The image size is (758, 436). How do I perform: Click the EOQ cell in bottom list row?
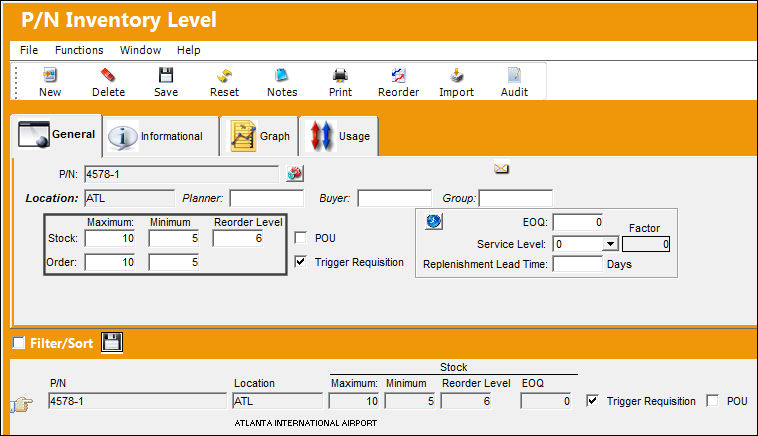pos(546,401)
